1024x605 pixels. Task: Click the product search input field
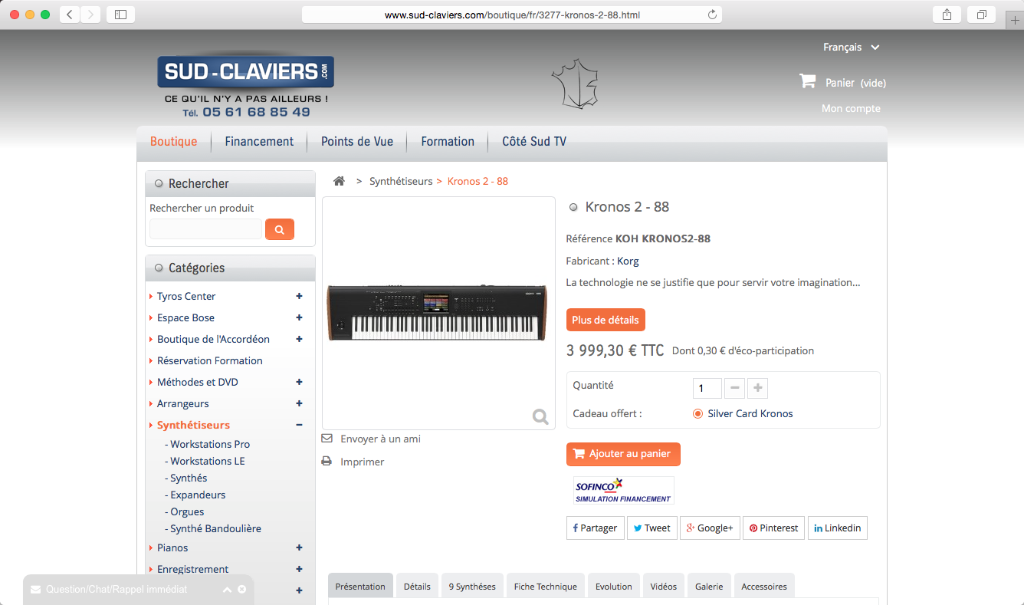click(206, 229)
